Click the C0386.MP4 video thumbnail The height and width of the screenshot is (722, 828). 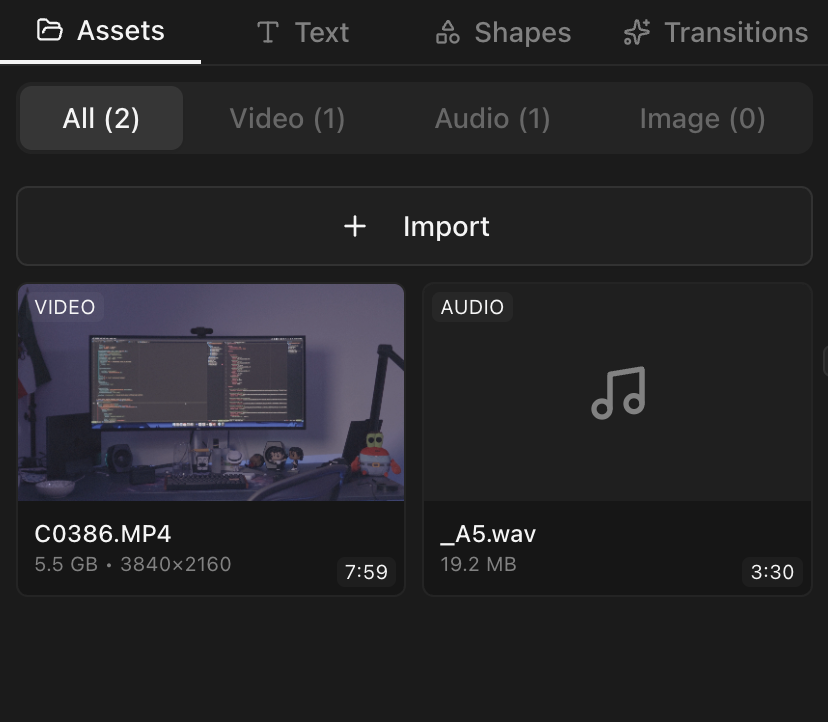coord(211,393)
